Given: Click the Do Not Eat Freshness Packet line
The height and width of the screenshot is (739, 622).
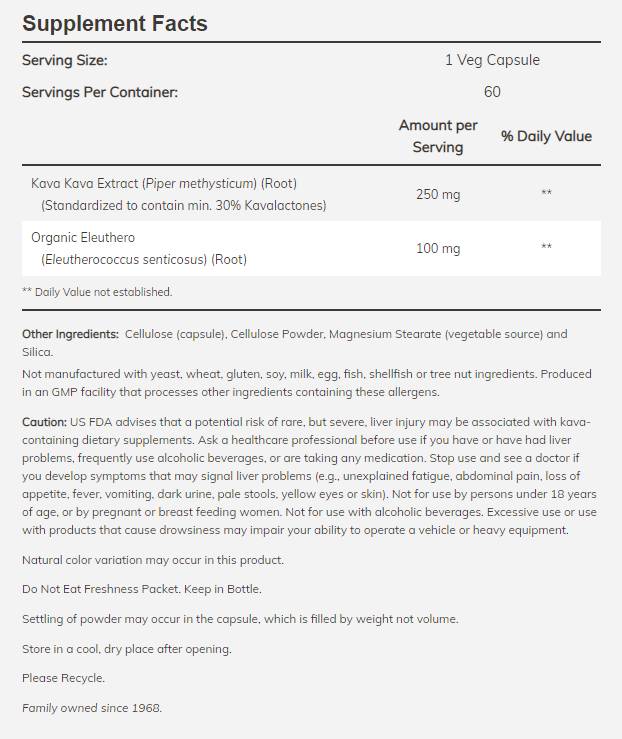Looking at the screenshot, I should click(x=142, y=589).
